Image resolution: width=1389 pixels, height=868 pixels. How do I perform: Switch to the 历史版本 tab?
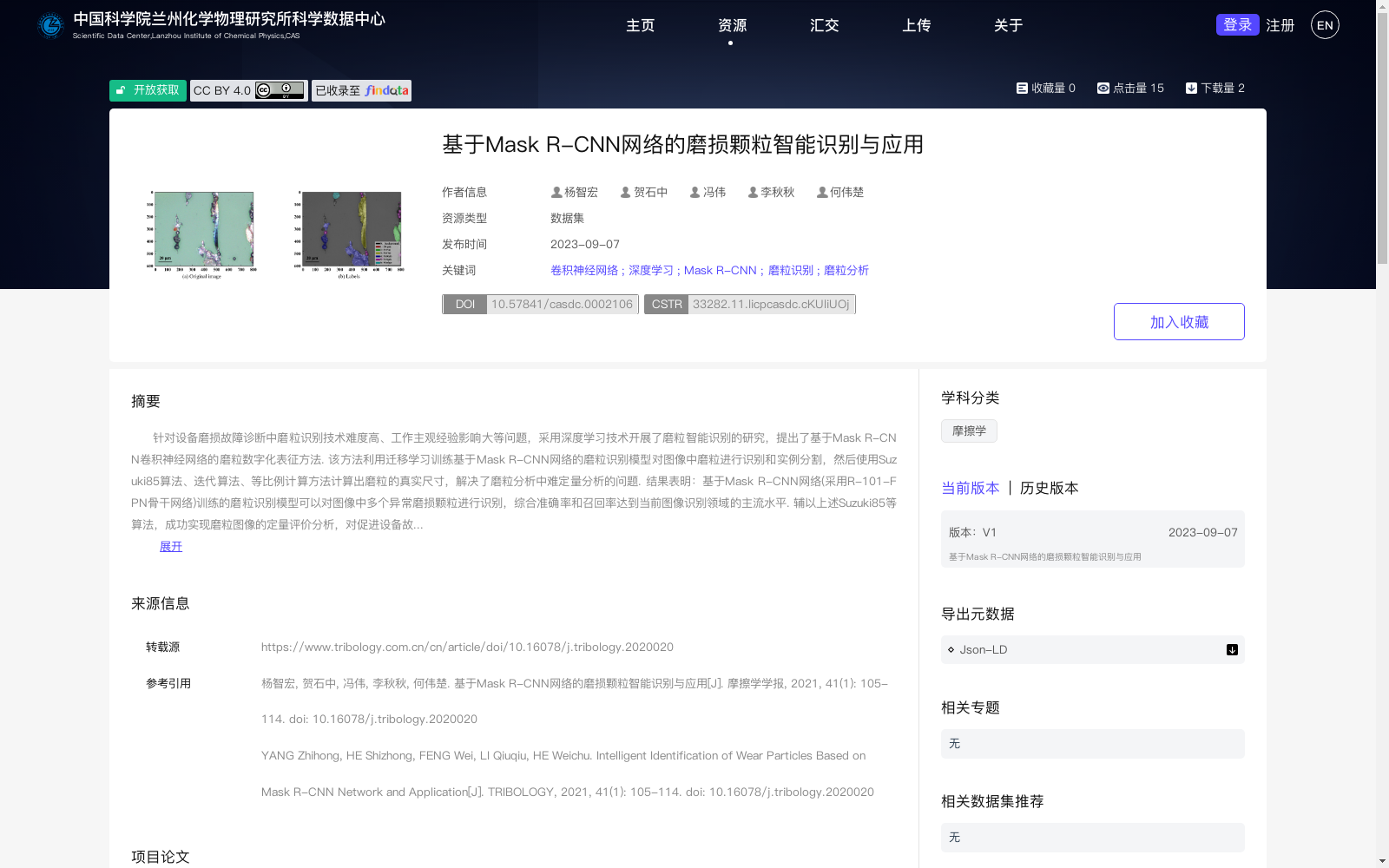coord(1049,488)
